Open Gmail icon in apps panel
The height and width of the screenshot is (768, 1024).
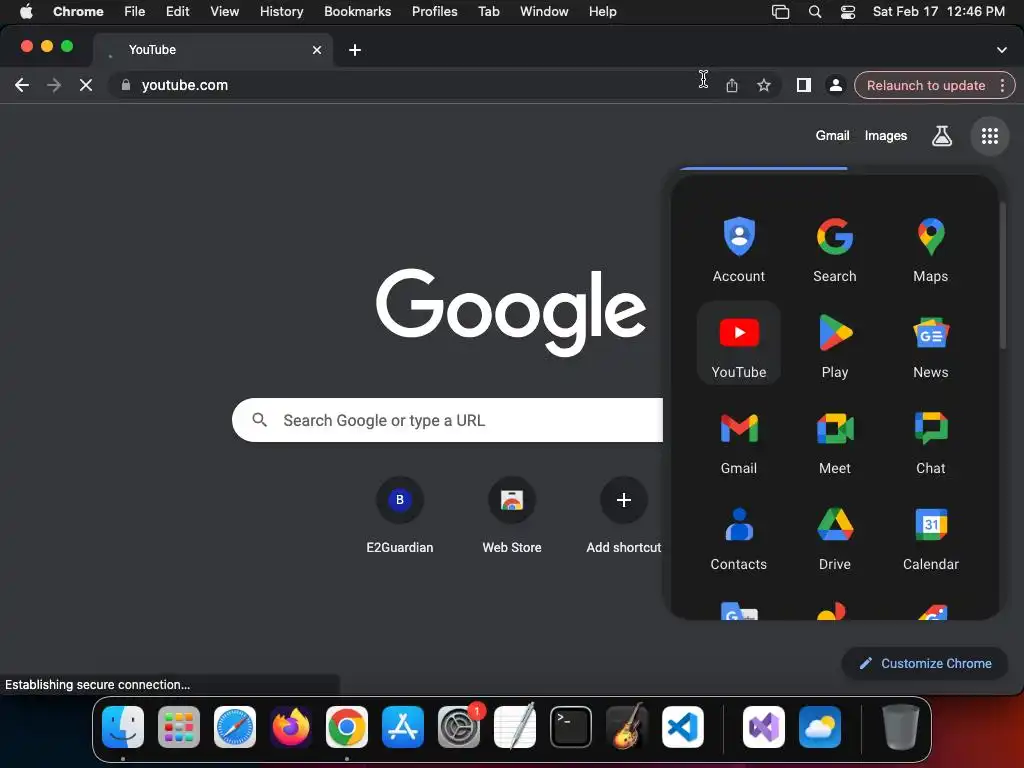(x=739, y=441)
